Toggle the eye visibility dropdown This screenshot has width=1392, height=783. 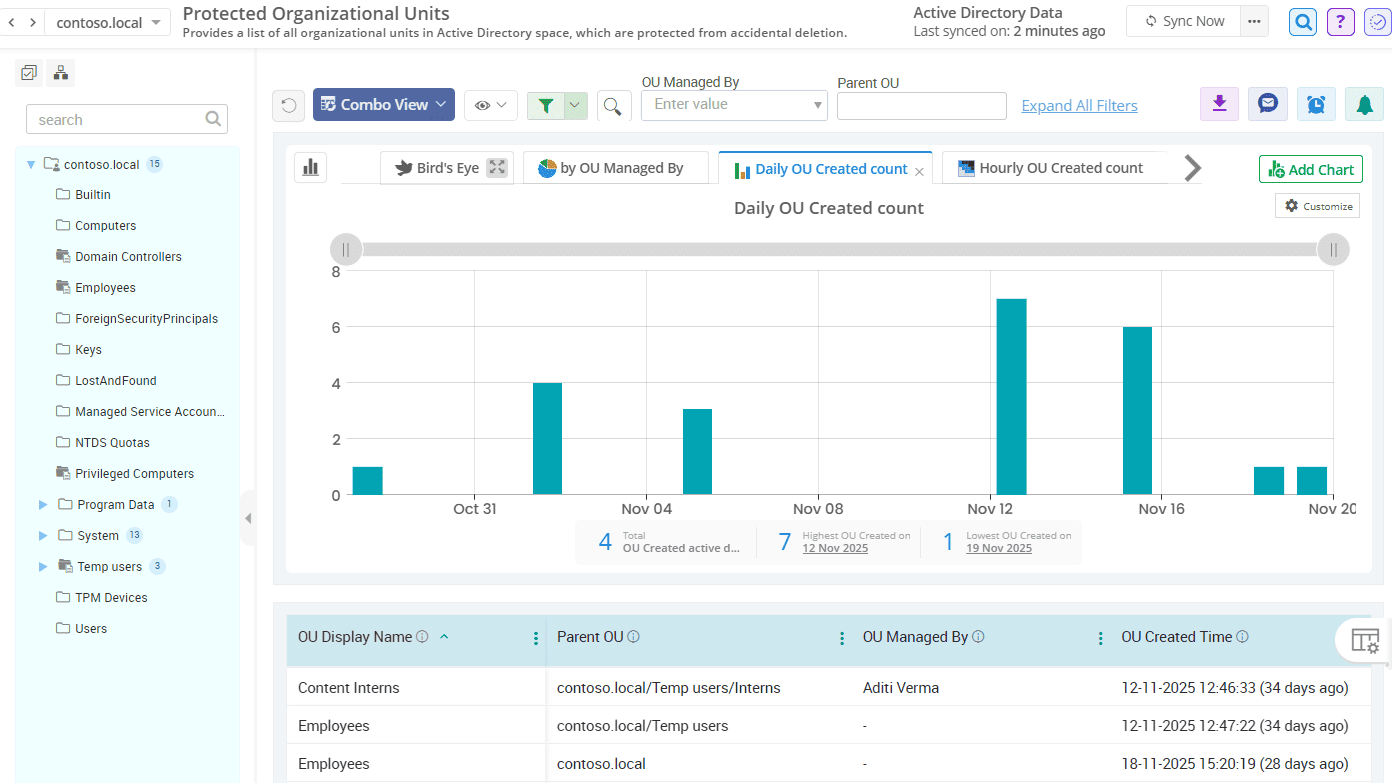coord(490,105)
